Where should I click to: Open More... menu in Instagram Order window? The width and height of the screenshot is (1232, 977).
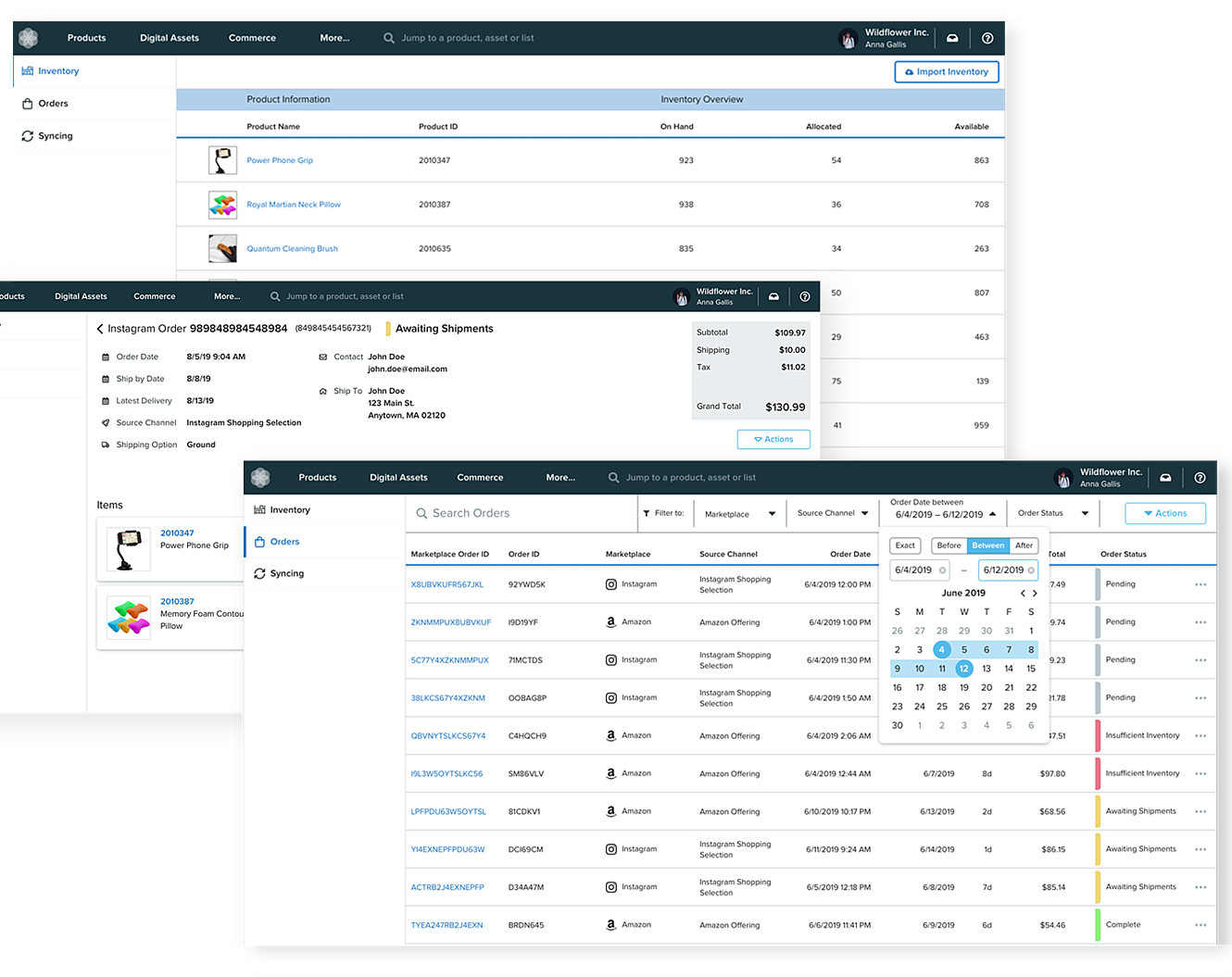(227, 296)
